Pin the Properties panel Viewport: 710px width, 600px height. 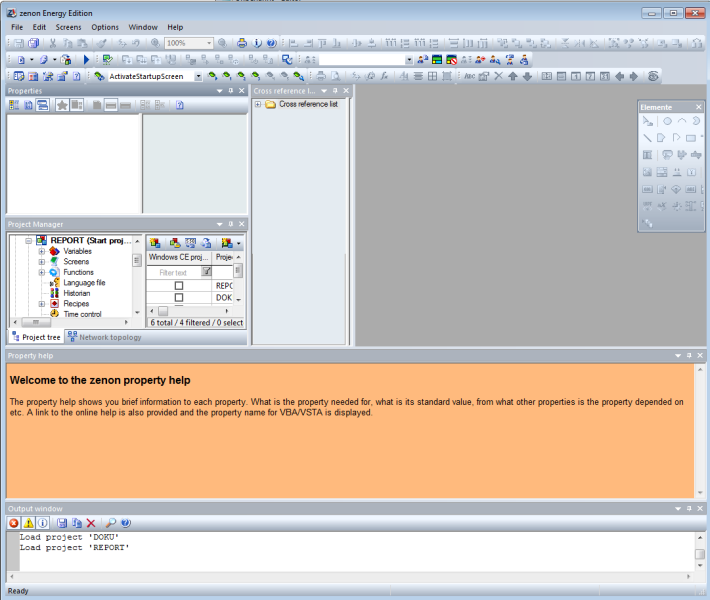click(231, 91)
